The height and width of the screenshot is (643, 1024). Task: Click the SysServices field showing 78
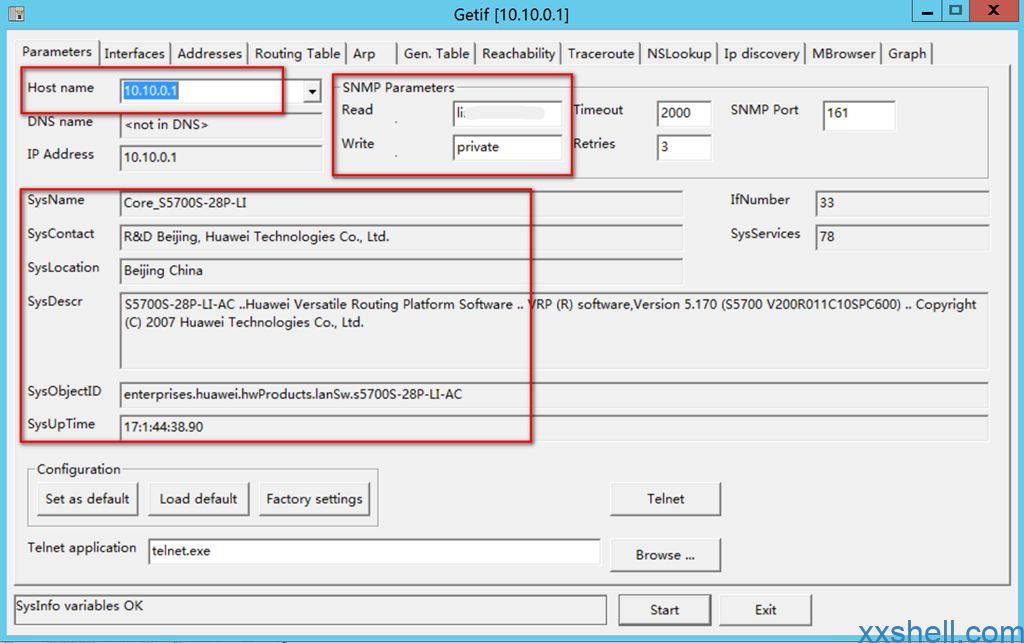903,237
